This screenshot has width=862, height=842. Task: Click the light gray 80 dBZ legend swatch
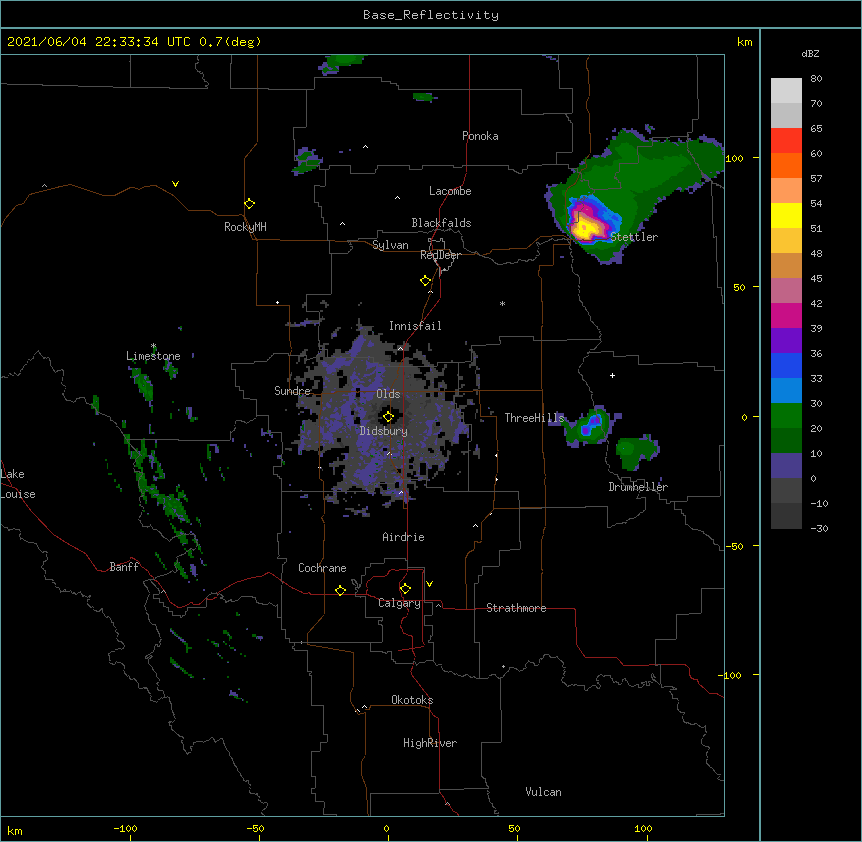pyautogui.click(x=786, y=91)
